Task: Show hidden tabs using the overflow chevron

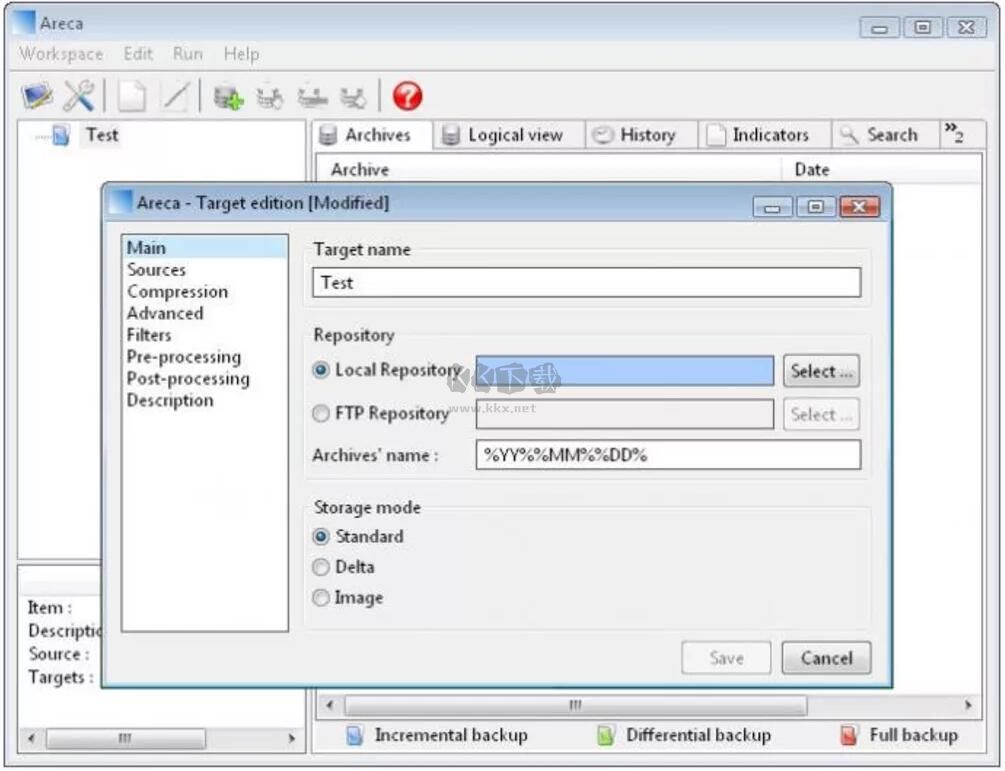Action: click(x=953, y=134)
